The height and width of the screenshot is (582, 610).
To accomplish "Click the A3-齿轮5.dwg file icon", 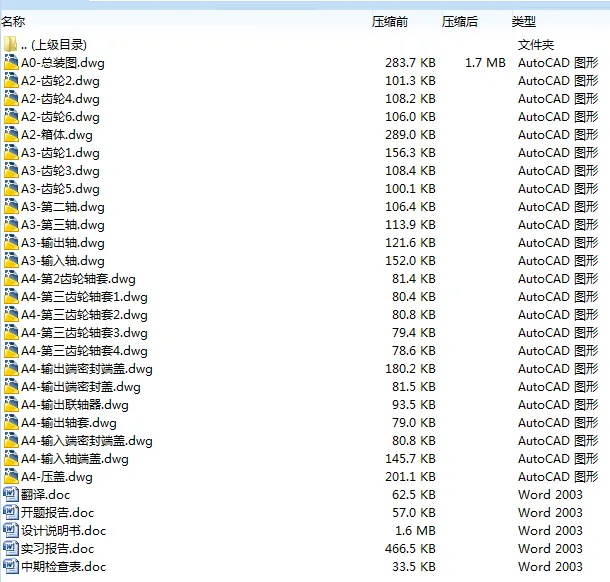I will point(11,189).
